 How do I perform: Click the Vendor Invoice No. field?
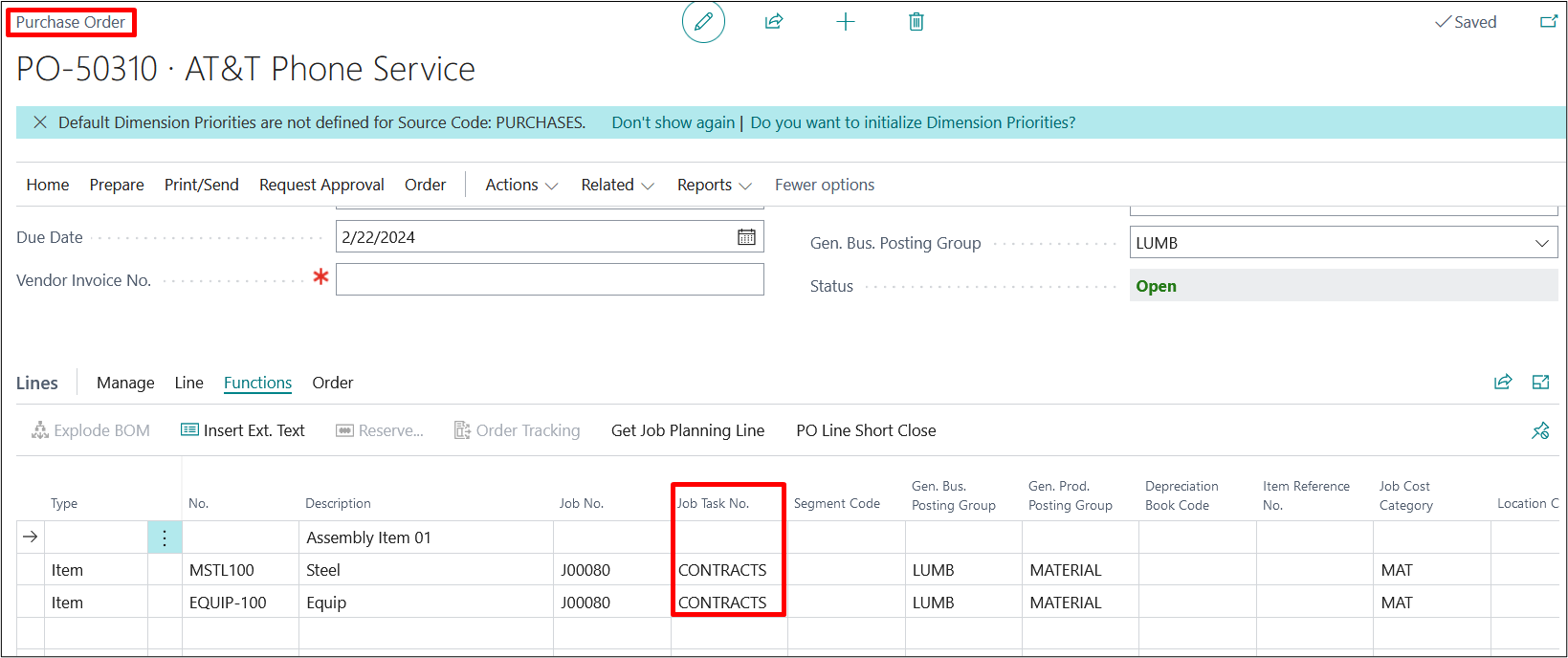click(549, 280)
